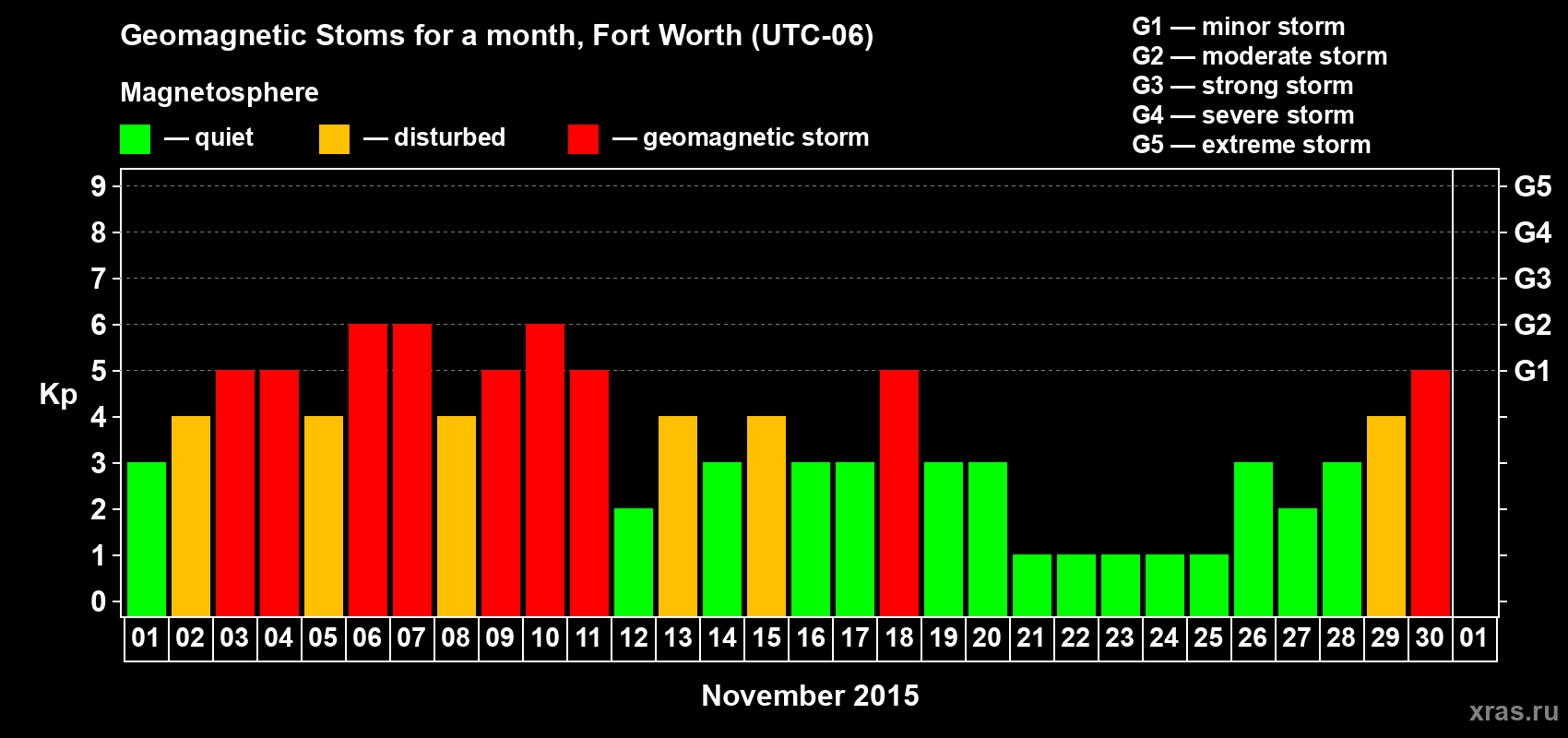Click the 'quiet' legend label
This screenshot has width=1568, height=738.
(x=224, y=137)
